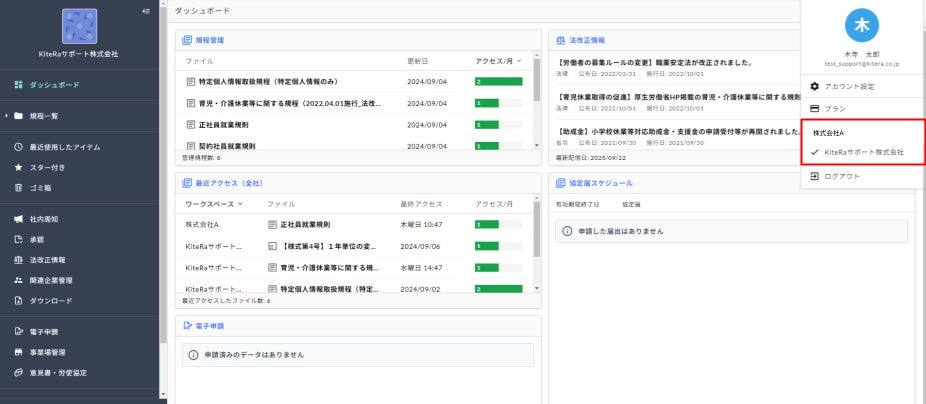Click access bar for 特定個人情報取扱規程（特定個人情報のみ）
This screenshot has width=926, height=404.
(498, 82)
